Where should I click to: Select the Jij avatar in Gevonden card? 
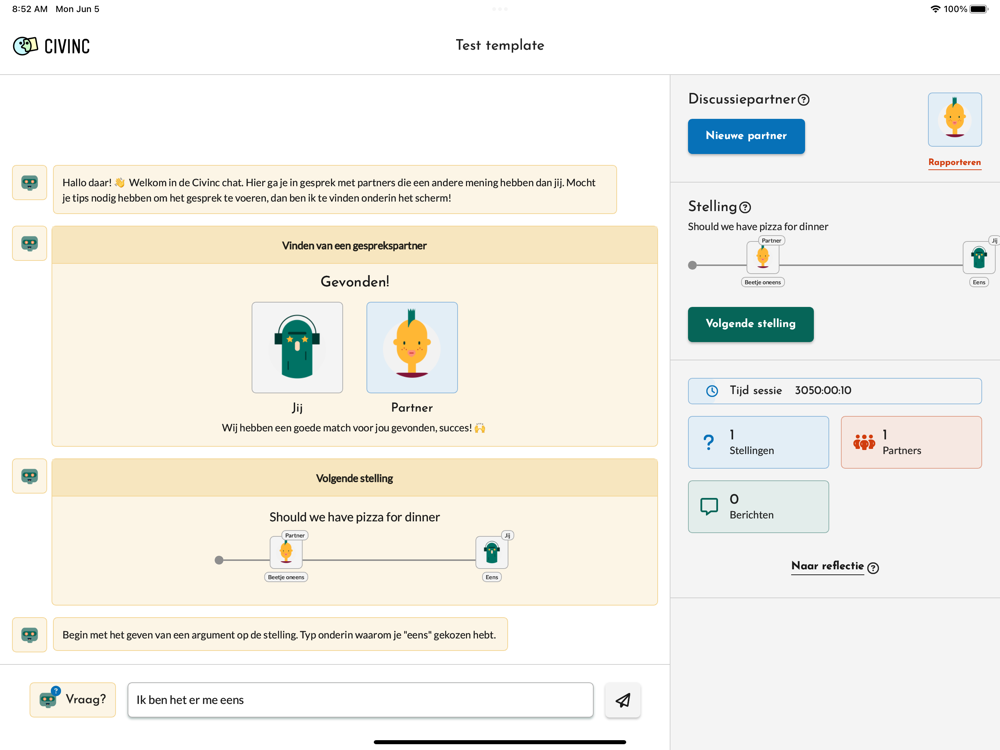coord(297,348)
